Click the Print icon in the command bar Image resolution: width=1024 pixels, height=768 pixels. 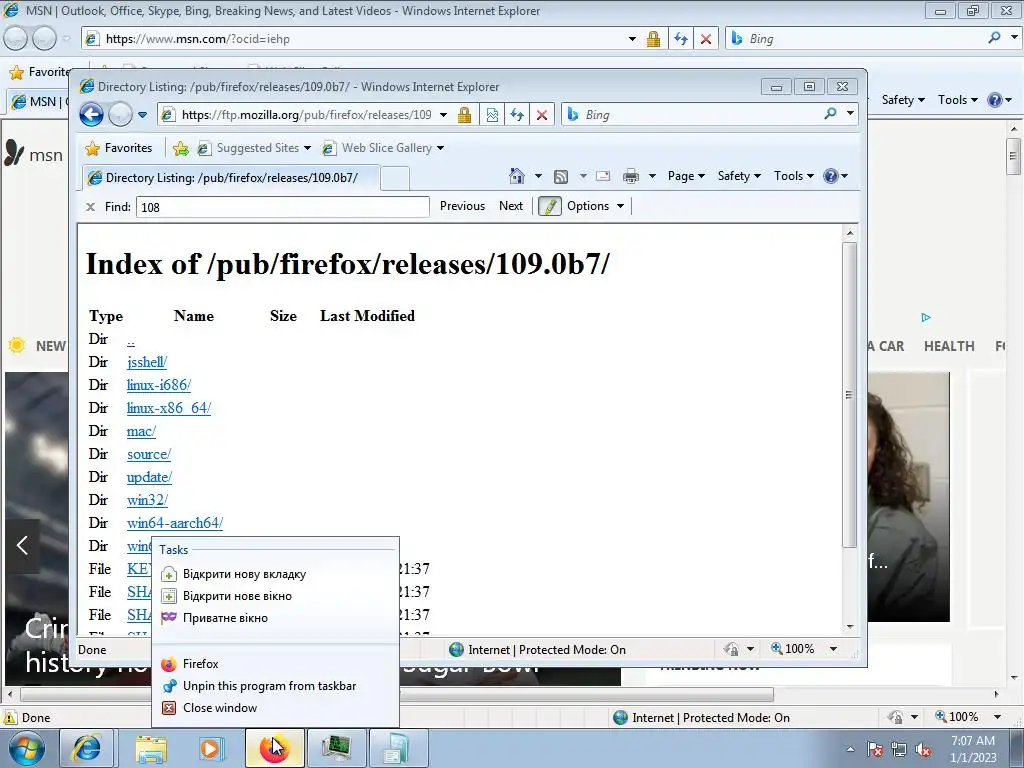(631, 176)
